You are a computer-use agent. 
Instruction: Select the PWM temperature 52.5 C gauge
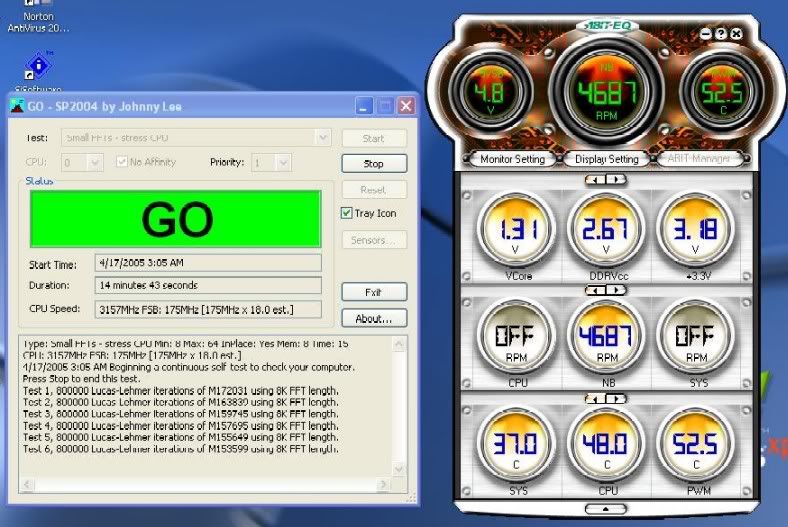(696, 445)
